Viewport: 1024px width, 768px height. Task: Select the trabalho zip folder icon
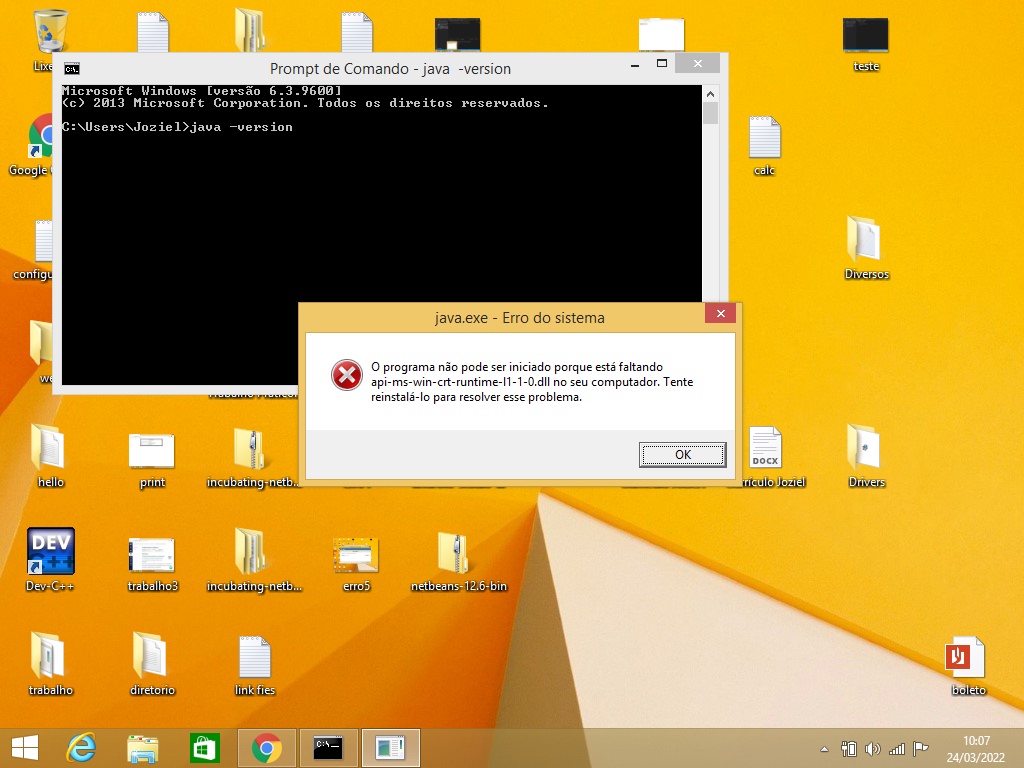pyautogui.click(x=50, y=664)
